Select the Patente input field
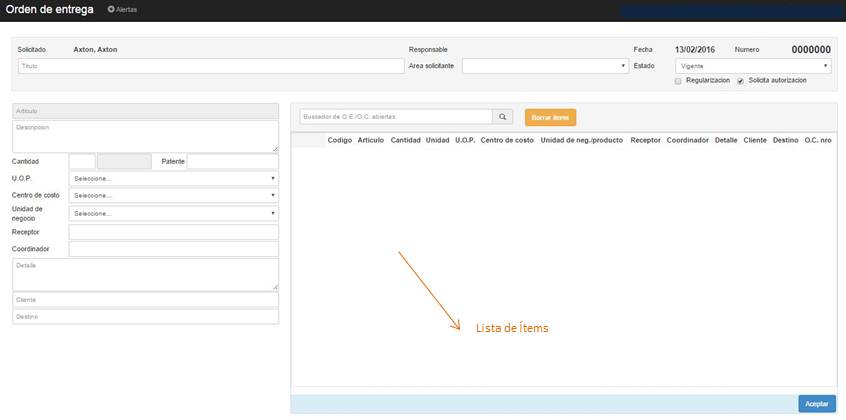 pos(232,161)
